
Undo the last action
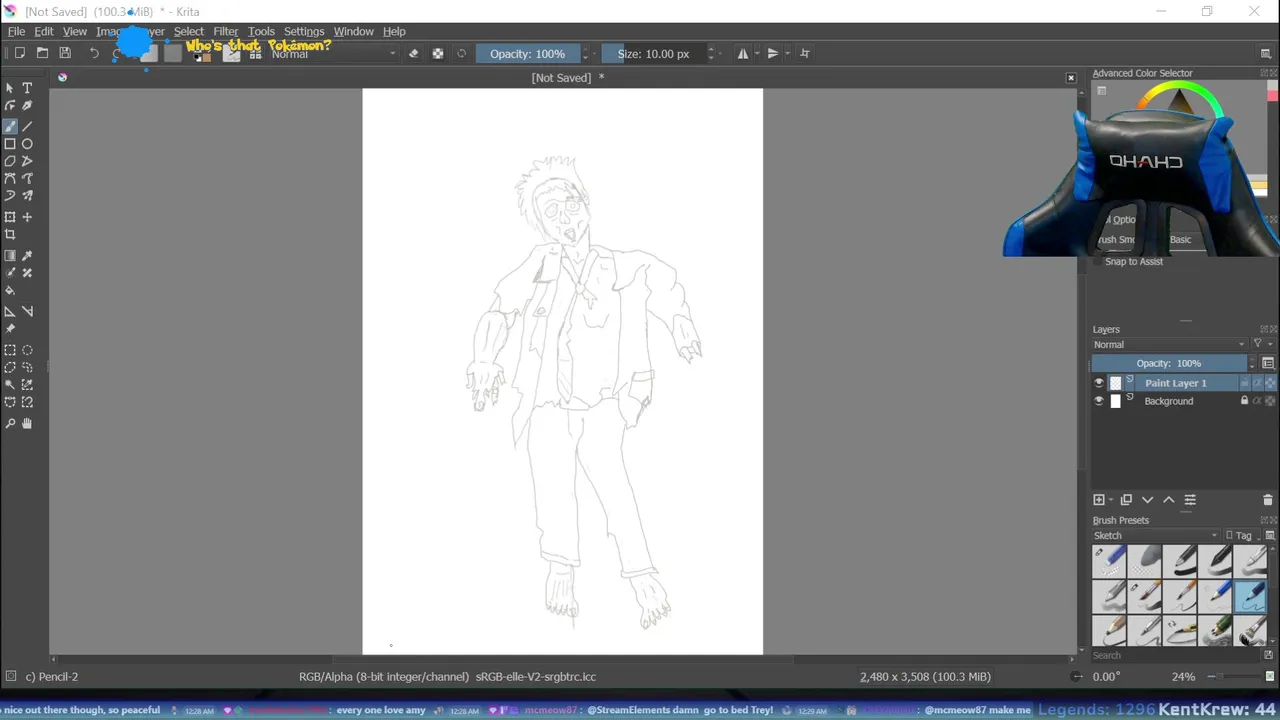click(x=94, y=53)
